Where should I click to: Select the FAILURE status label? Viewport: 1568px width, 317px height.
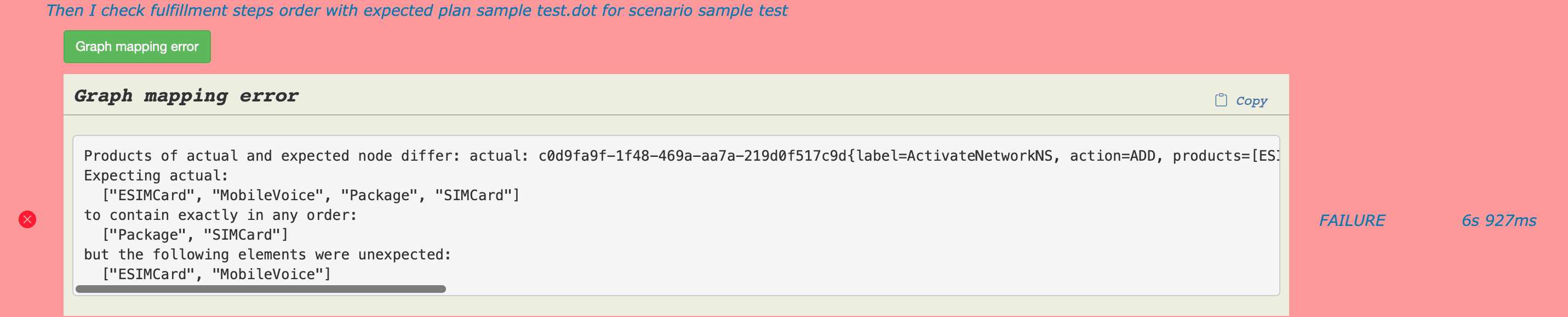[1351, 220]
